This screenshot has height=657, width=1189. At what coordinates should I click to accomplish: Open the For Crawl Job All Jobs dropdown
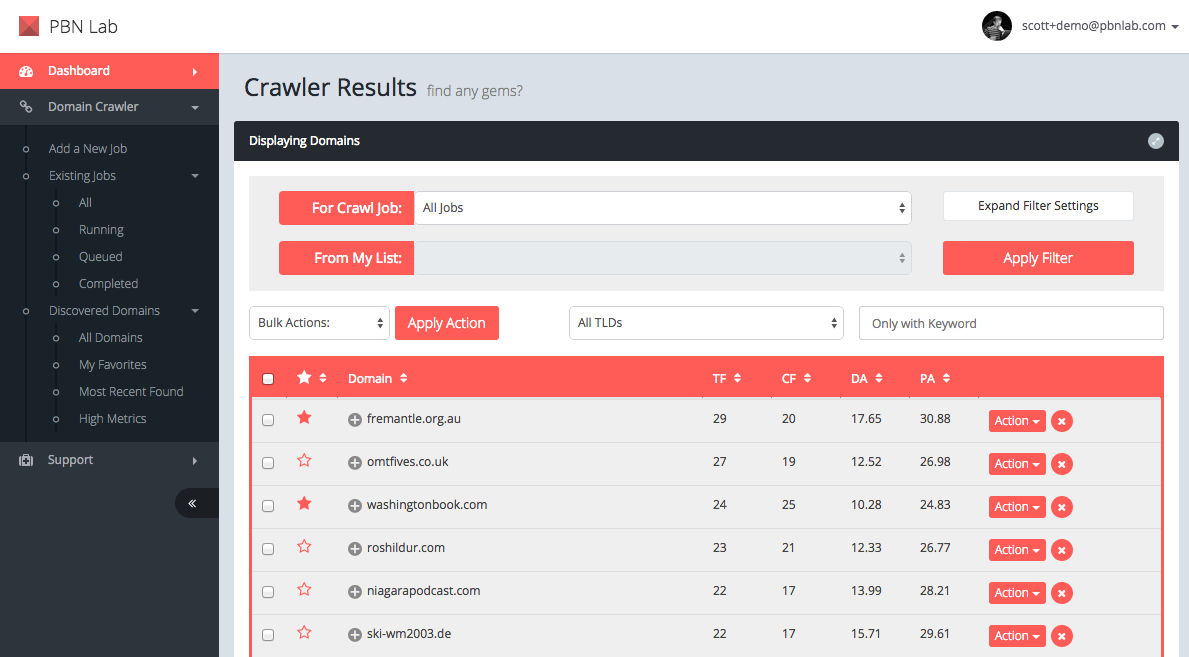663,208
